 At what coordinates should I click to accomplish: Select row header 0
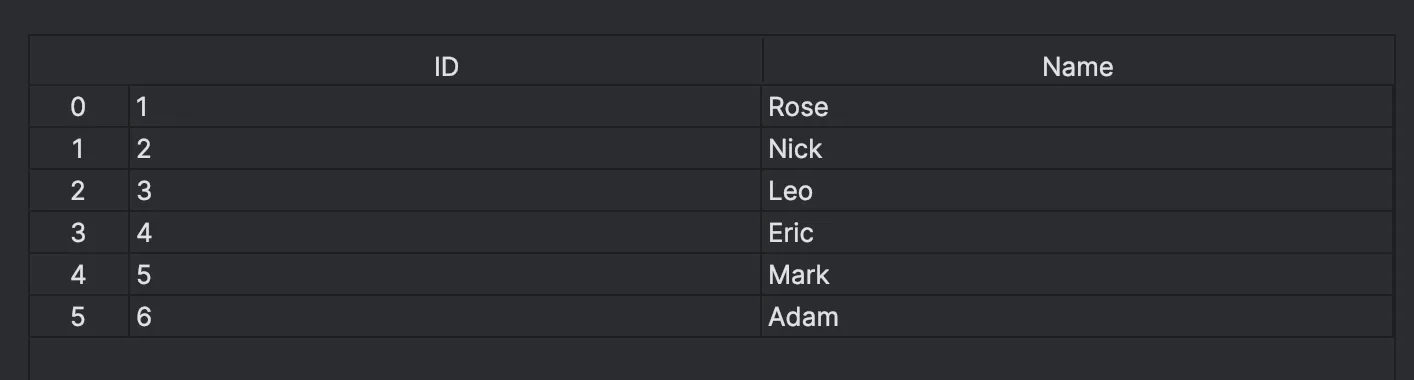click(x=79, y=106)
